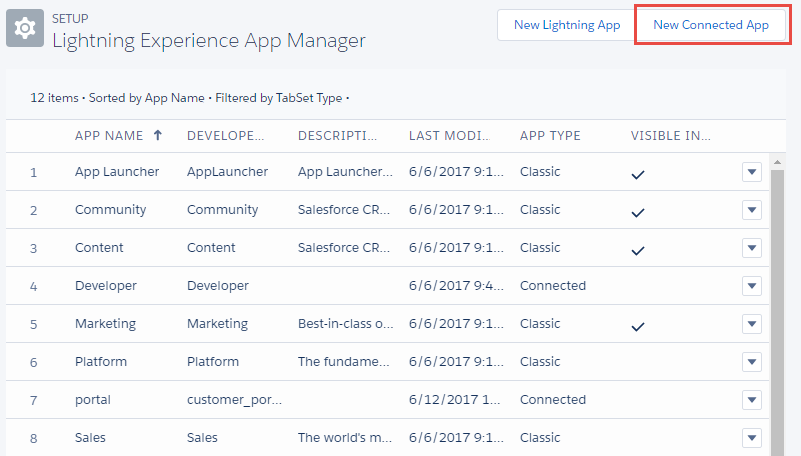Click App Launcher visible-in-Lightning checkmark
The width and height of the screenshot is (801, 456).
[x=638, y=174]
